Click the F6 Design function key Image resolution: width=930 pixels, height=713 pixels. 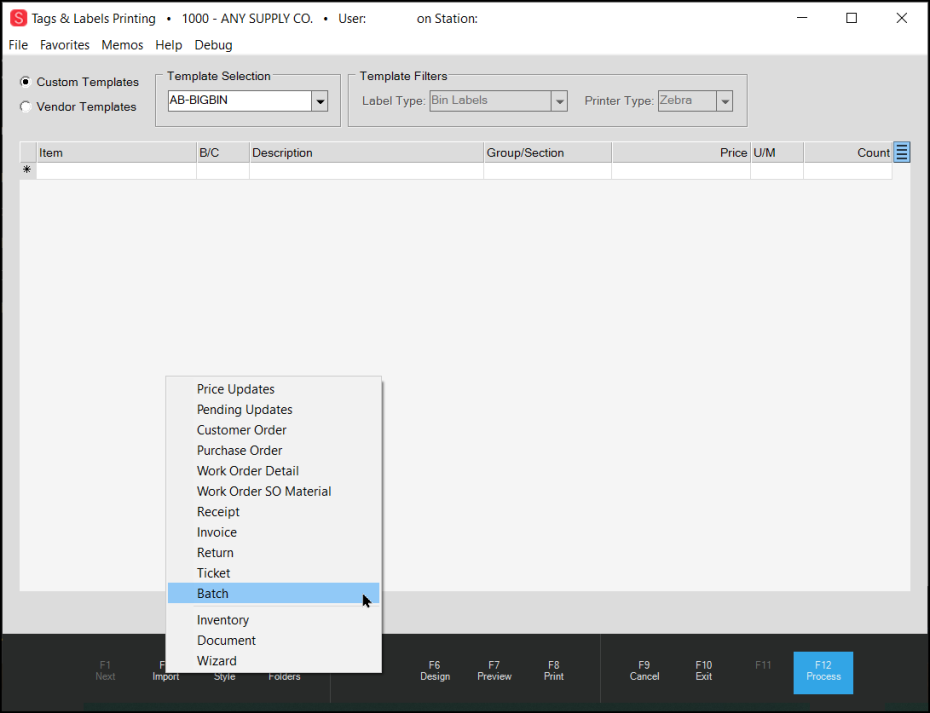coord(434,670)
